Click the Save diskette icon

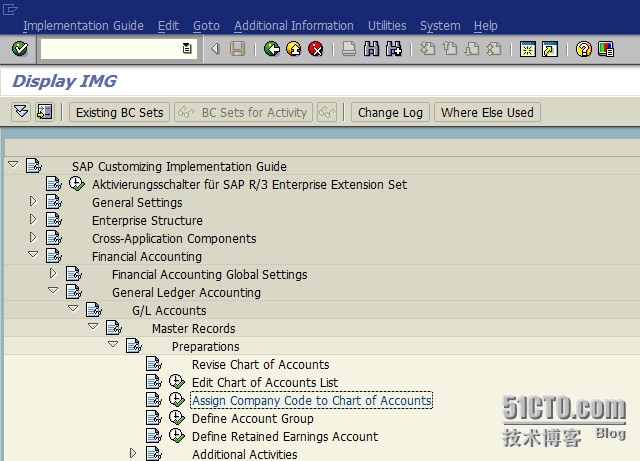(x=237, y=49)
